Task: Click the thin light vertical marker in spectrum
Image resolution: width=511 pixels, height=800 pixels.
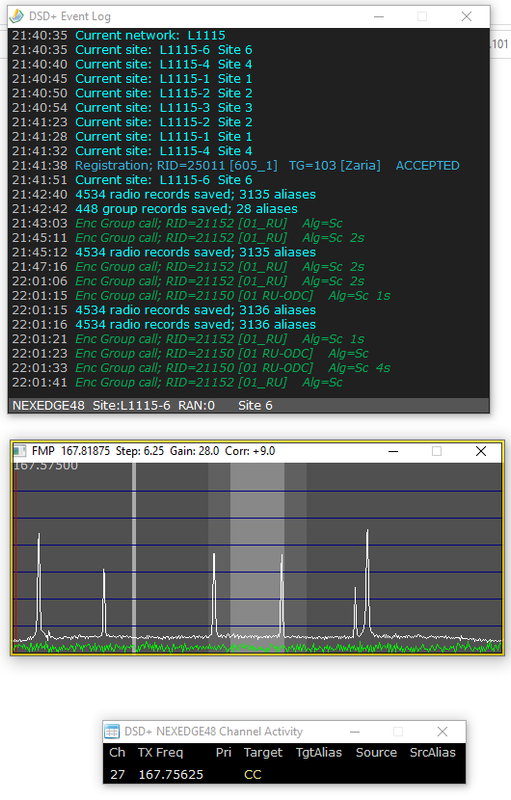Action: (134, 556)
